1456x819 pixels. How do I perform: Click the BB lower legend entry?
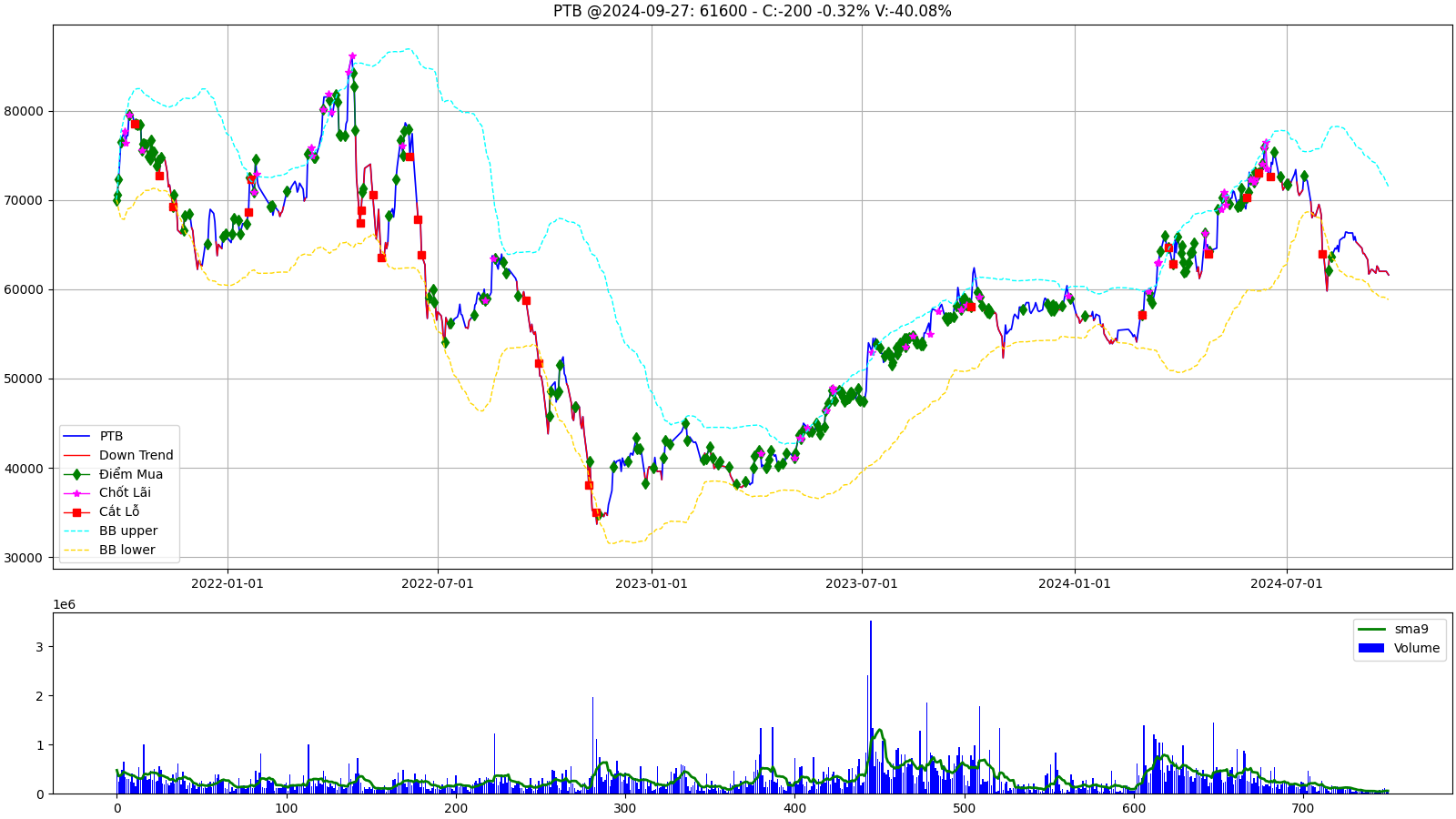coord(110,550)
